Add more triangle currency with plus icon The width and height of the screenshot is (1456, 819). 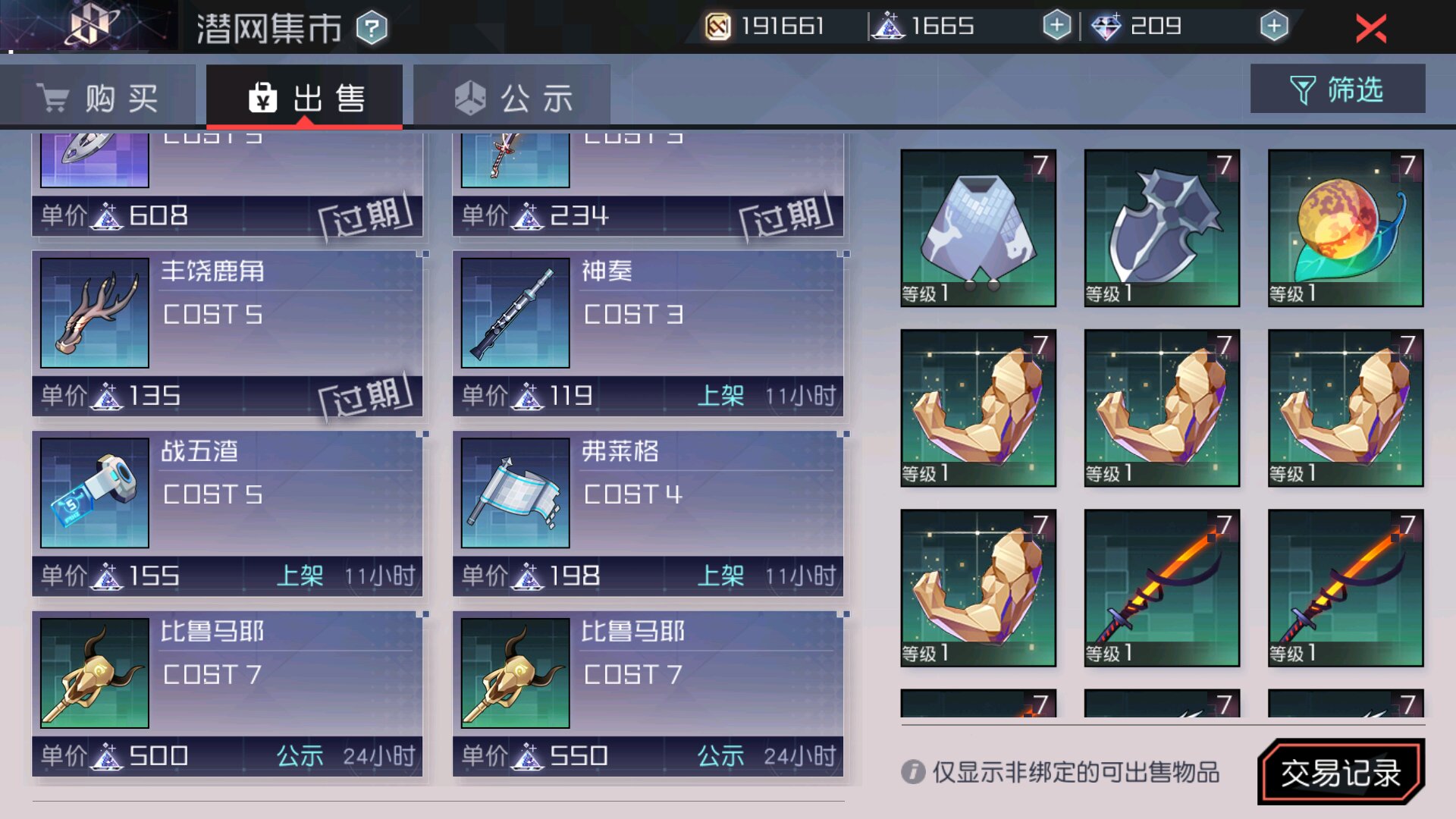(1056, 26)
